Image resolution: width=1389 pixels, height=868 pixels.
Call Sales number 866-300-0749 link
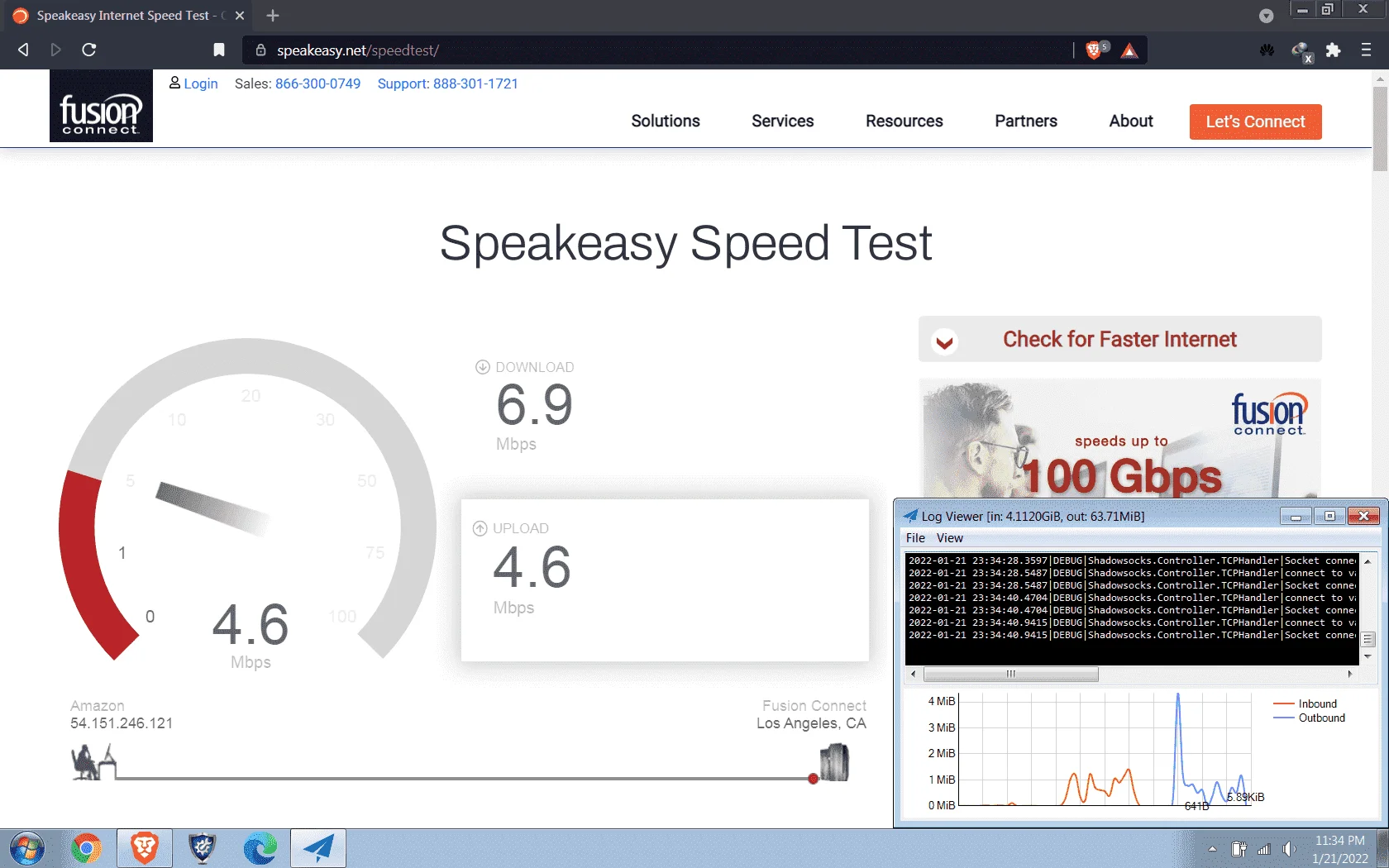(x=317, y=83)
